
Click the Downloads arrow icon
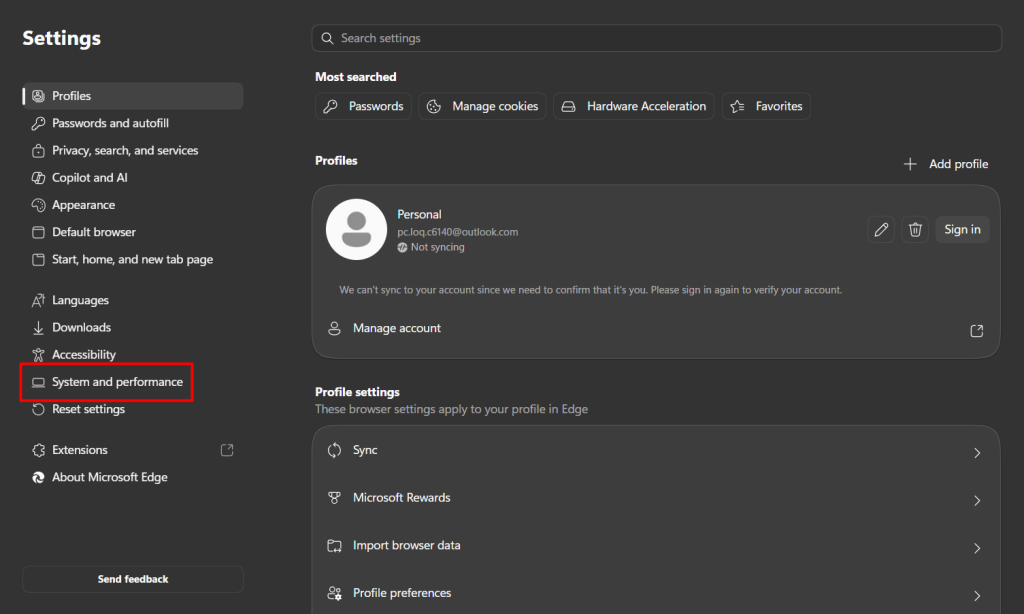(x=39, y=328)
